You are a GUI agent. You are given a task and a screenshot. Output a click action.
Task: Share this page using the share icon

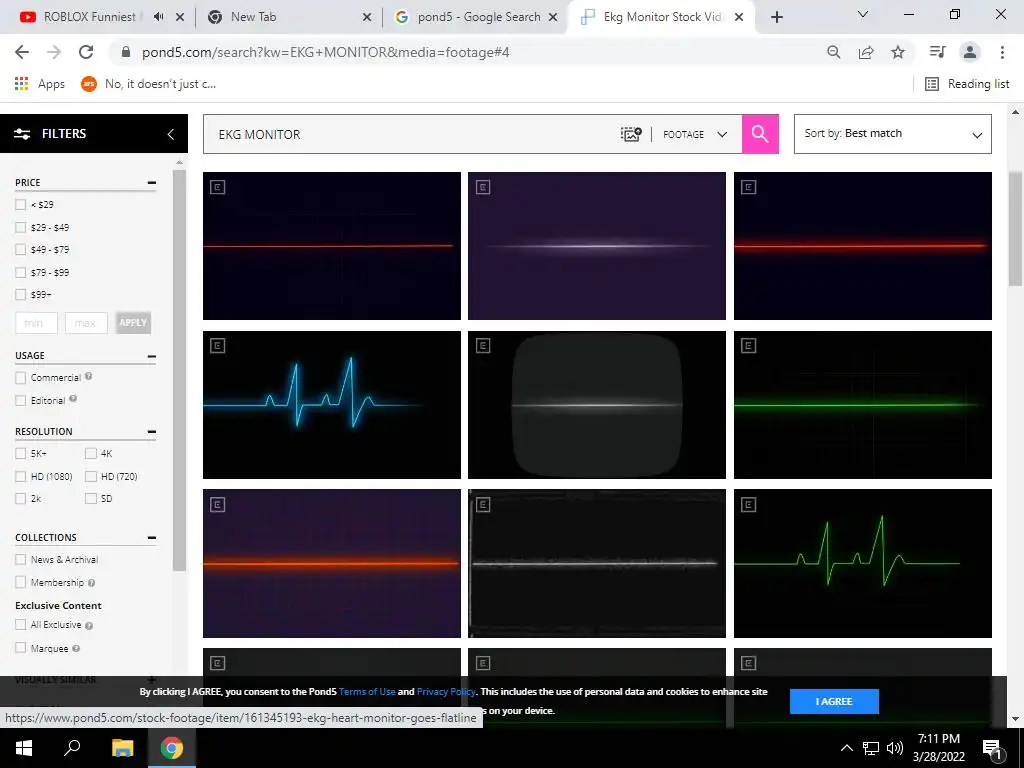click(866, 52)
